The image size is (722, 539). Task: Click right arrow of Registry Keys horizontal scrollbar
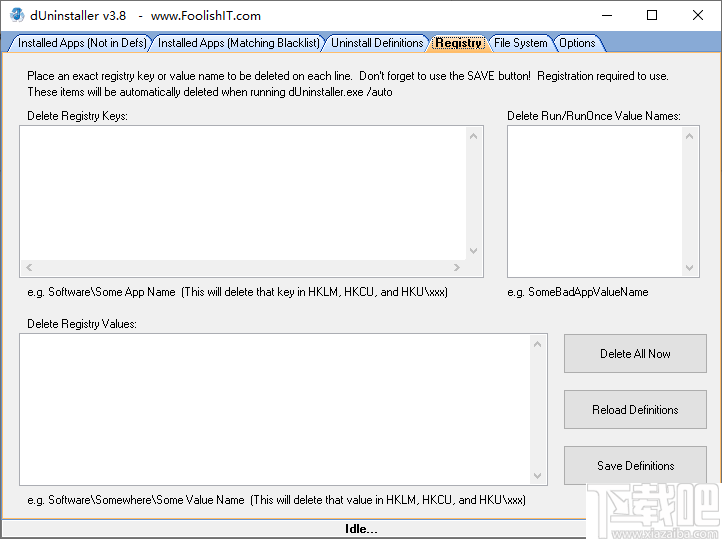tap(457, 267)
